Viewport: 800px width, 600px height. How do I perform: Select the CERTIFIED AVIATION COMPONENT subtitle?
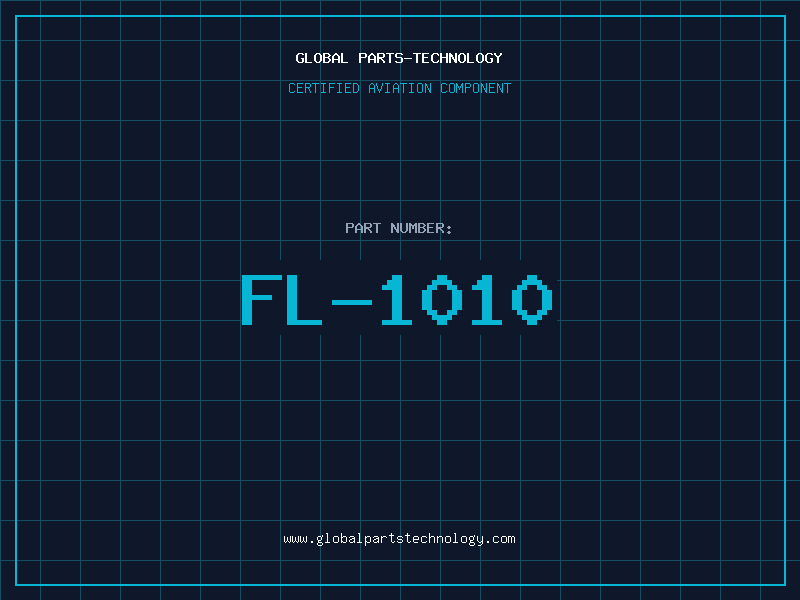399,88
